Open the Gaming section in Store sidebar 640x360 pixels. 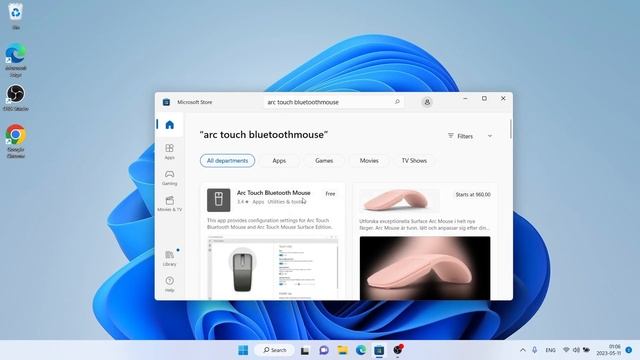tap(169, 178)
